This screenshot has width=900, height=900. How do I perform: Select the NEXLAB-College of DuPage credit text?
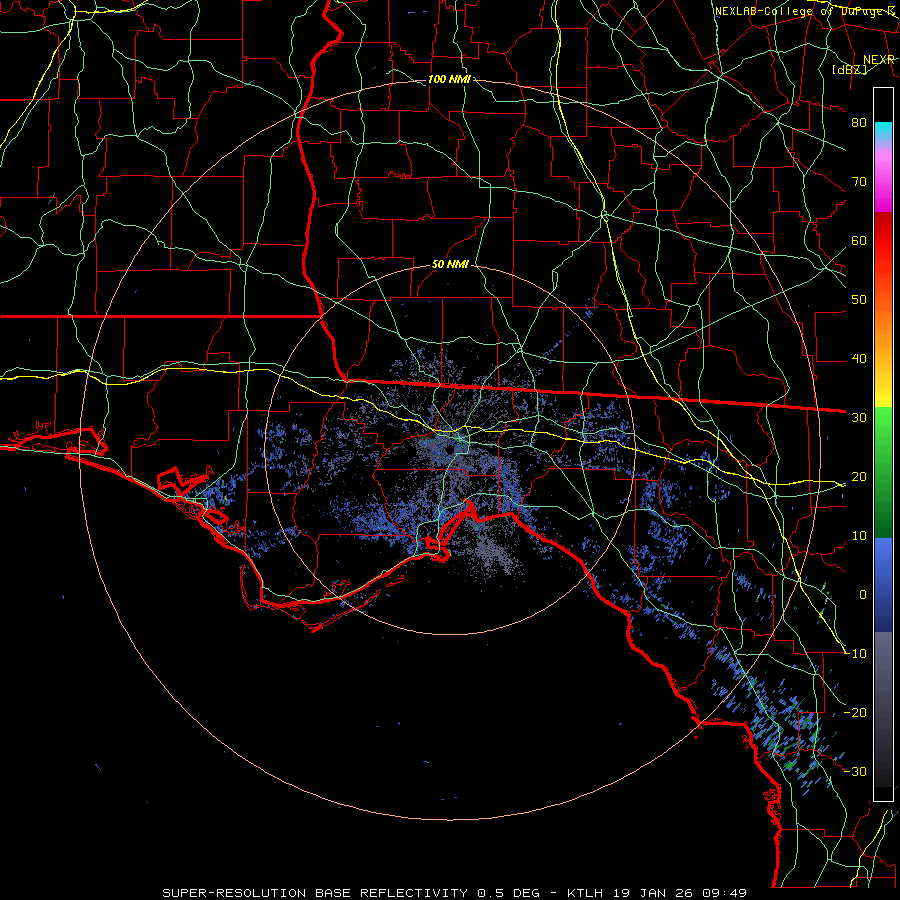(x=804, y=11)
